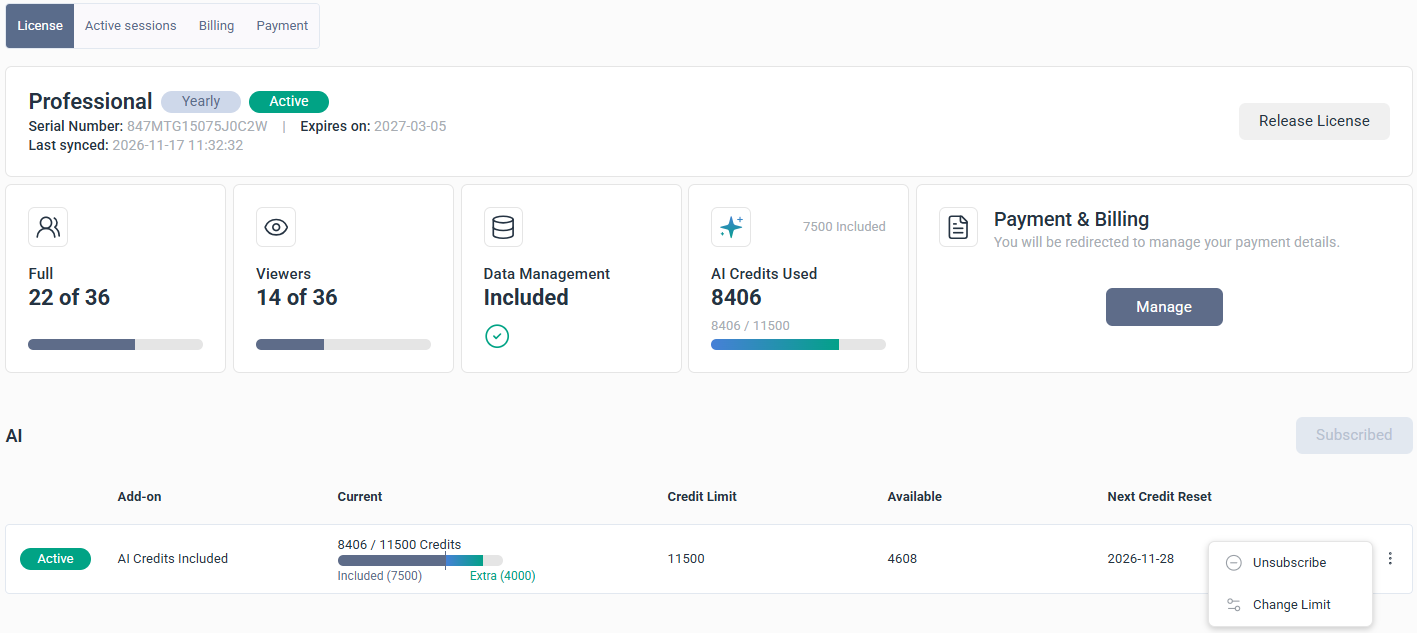This screenshot has width=1417, height=633.
Task: Click the Subscribed button in AI section
Action: pos(1354,435)
